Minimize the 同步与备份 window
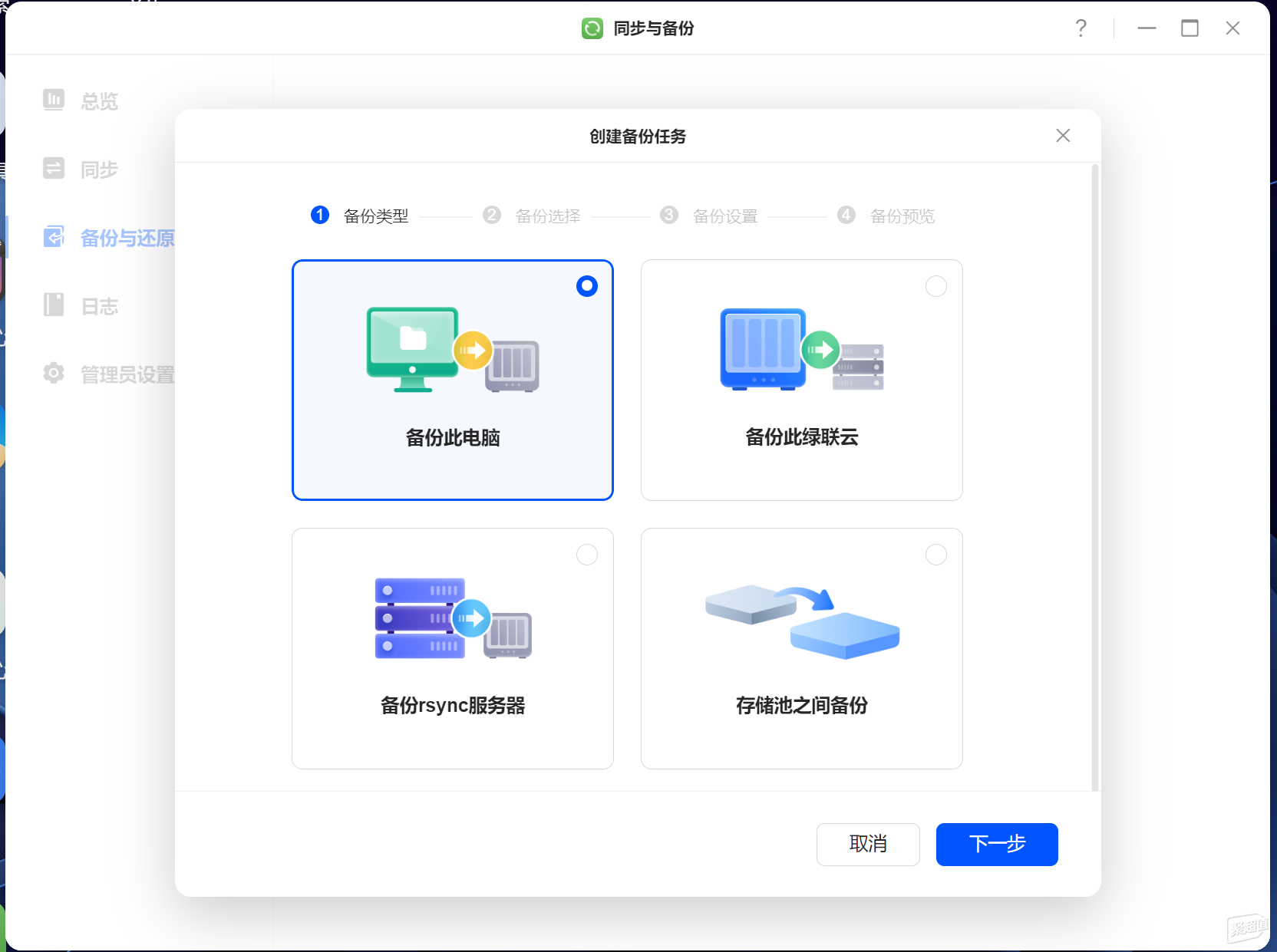The width and height of the screenshot is (1277, 952). pos(1147,28)
